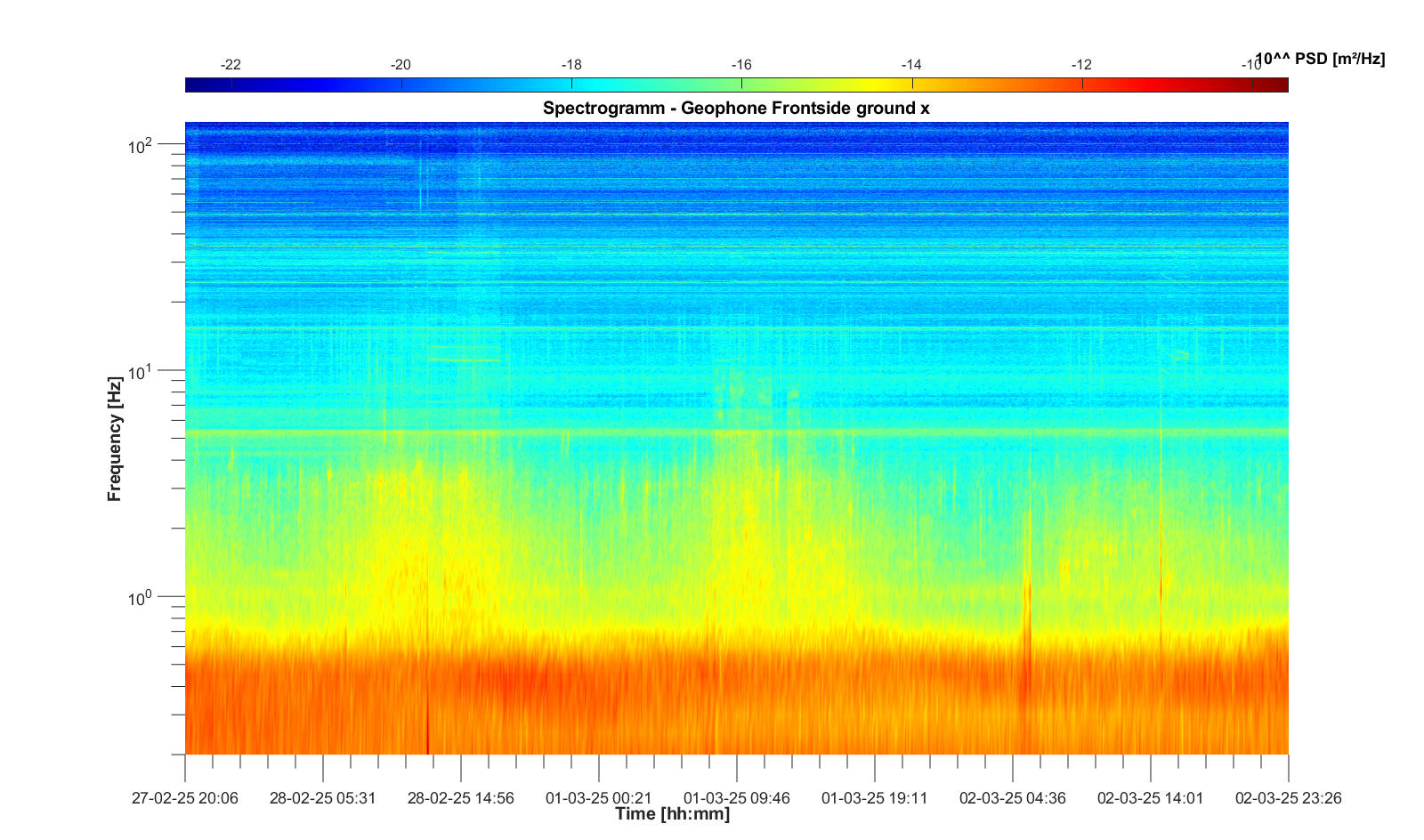
Task: Click the Frequency [Hz] axis label
Action: [114, 439]
